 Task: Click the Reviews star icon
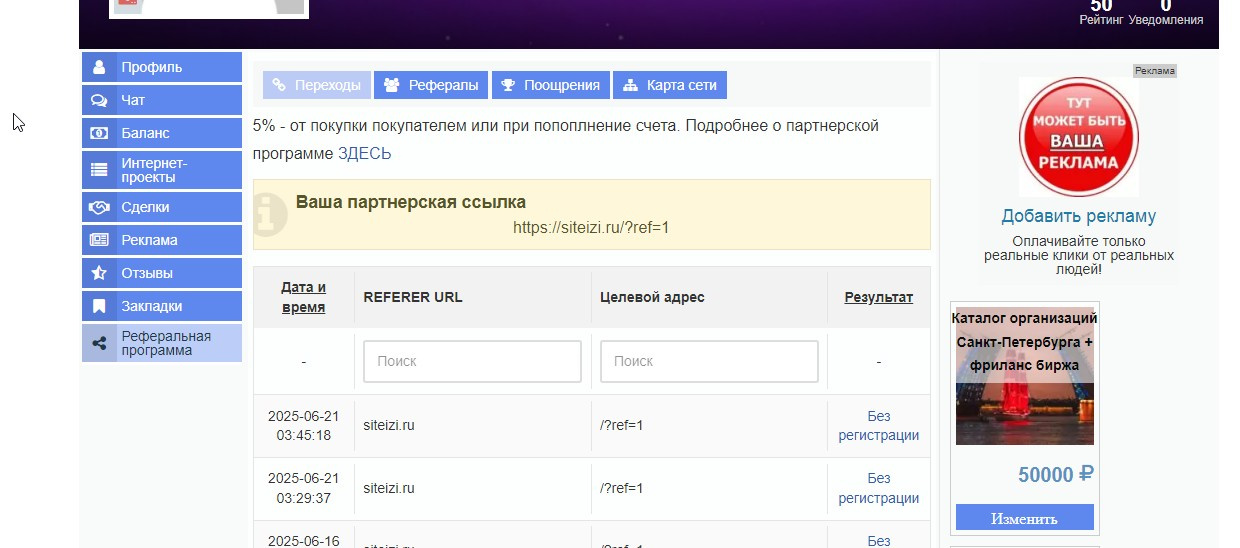point(99,274)
